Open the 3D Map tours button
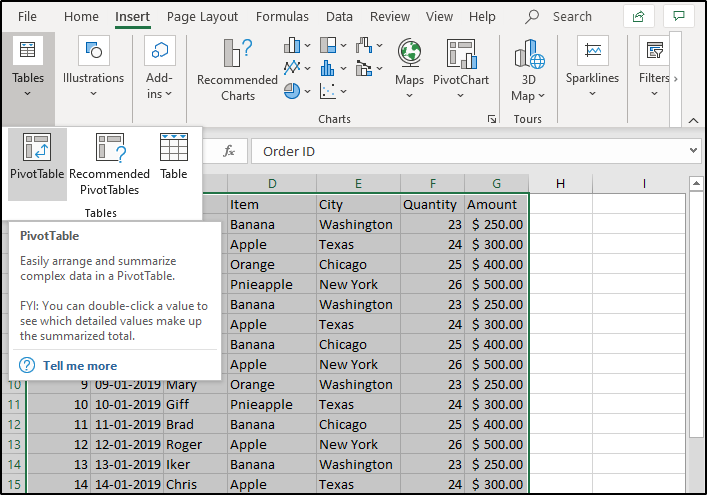 528,69
